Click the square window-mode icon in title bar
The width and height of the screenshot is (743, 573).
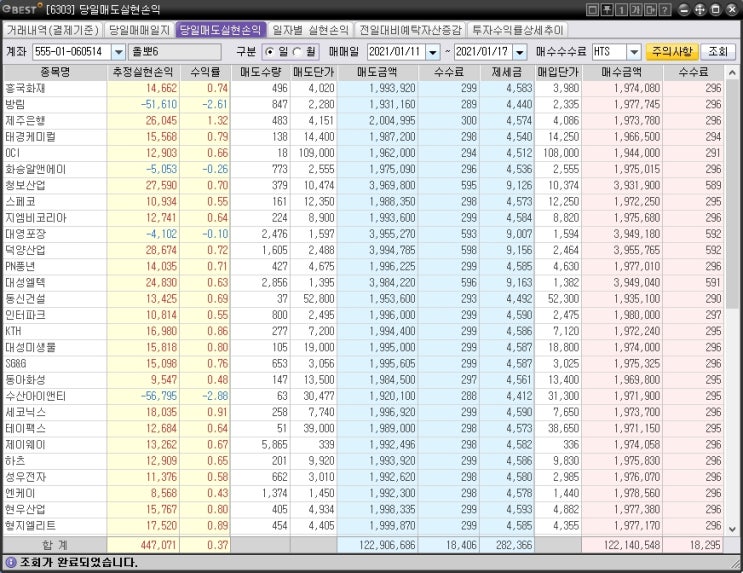click(x=592, y=9)
